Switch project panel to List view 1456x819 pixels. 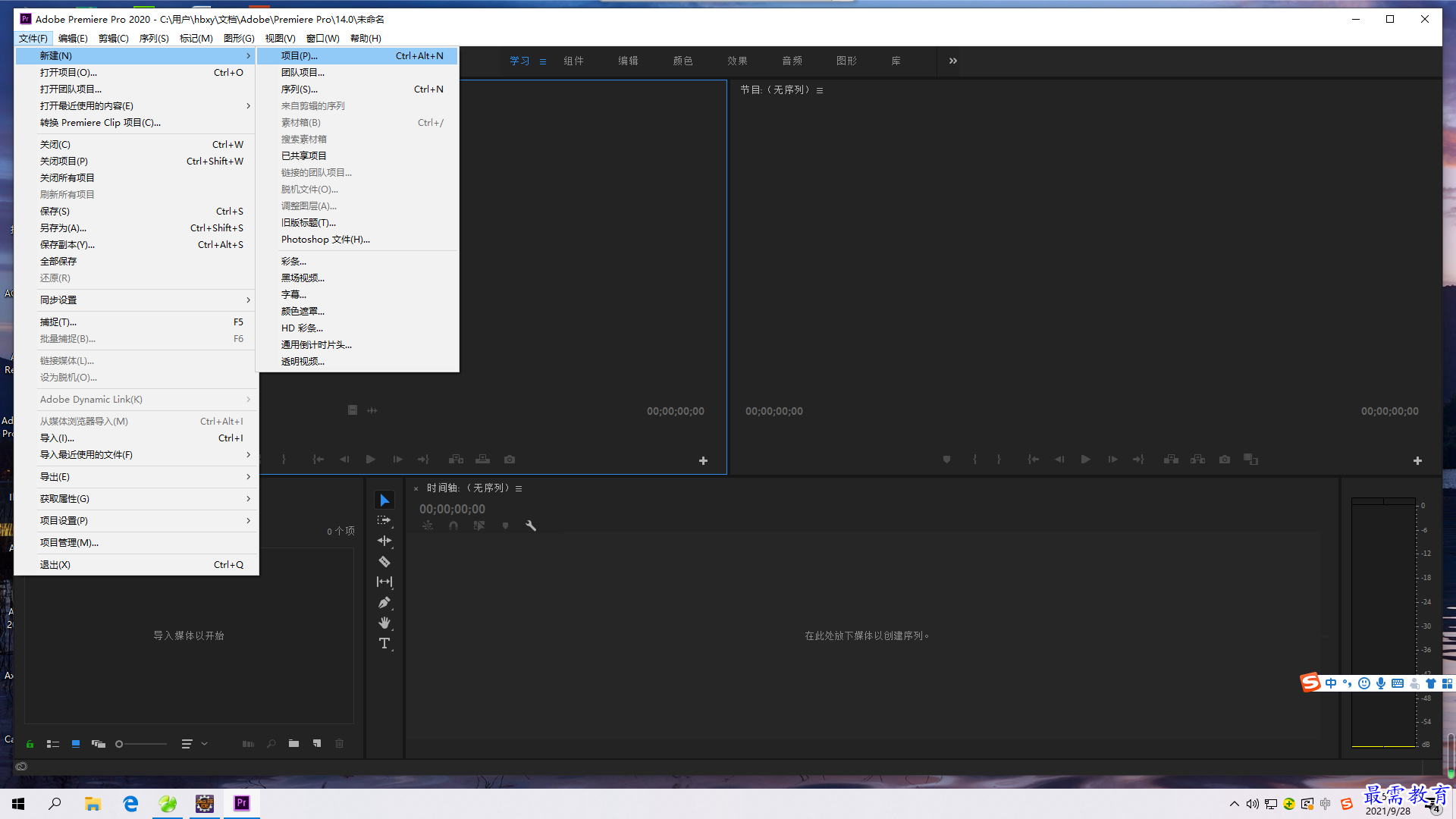tap(53, 744)
